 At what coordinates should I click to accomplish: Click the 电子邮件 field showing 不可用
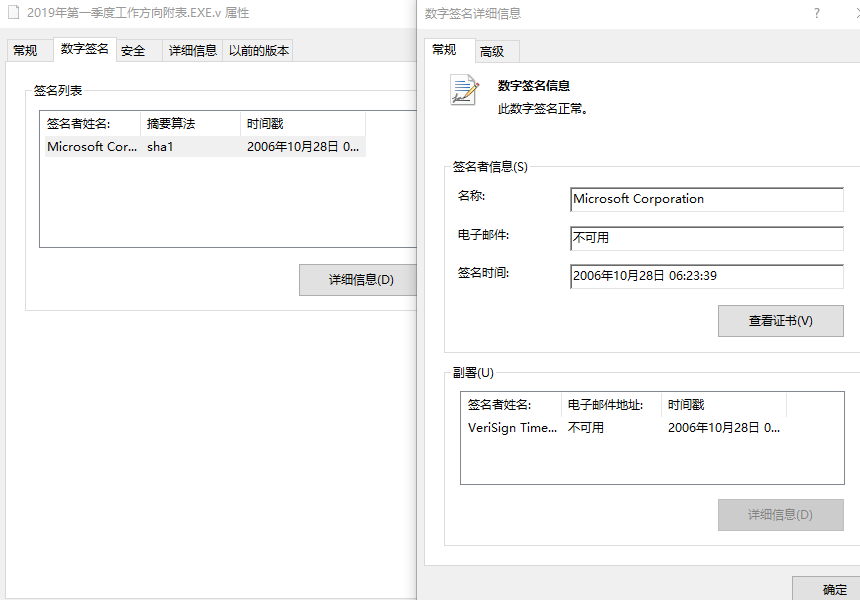tap(706, 238)
